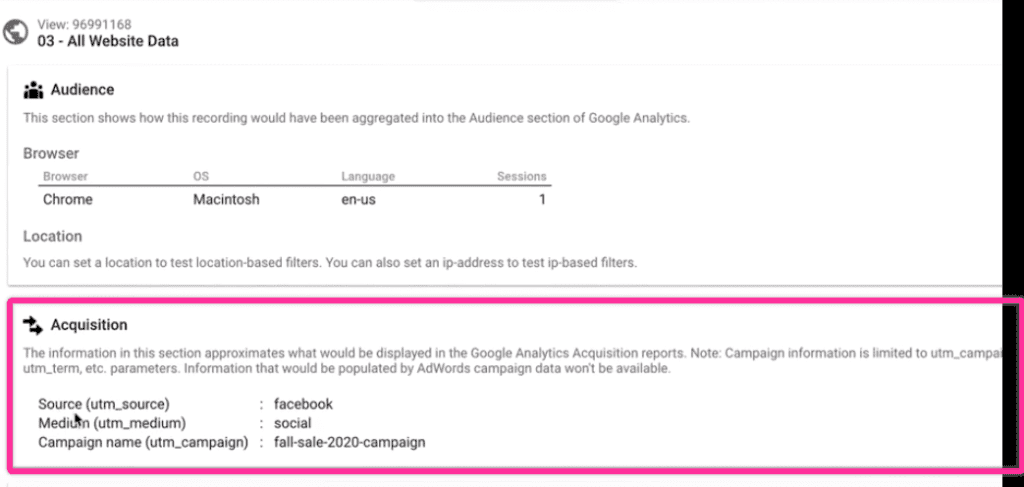Viewport: 1024px width, 487px height.
Task: Click the Audience section heading
Action: [82, 89]
